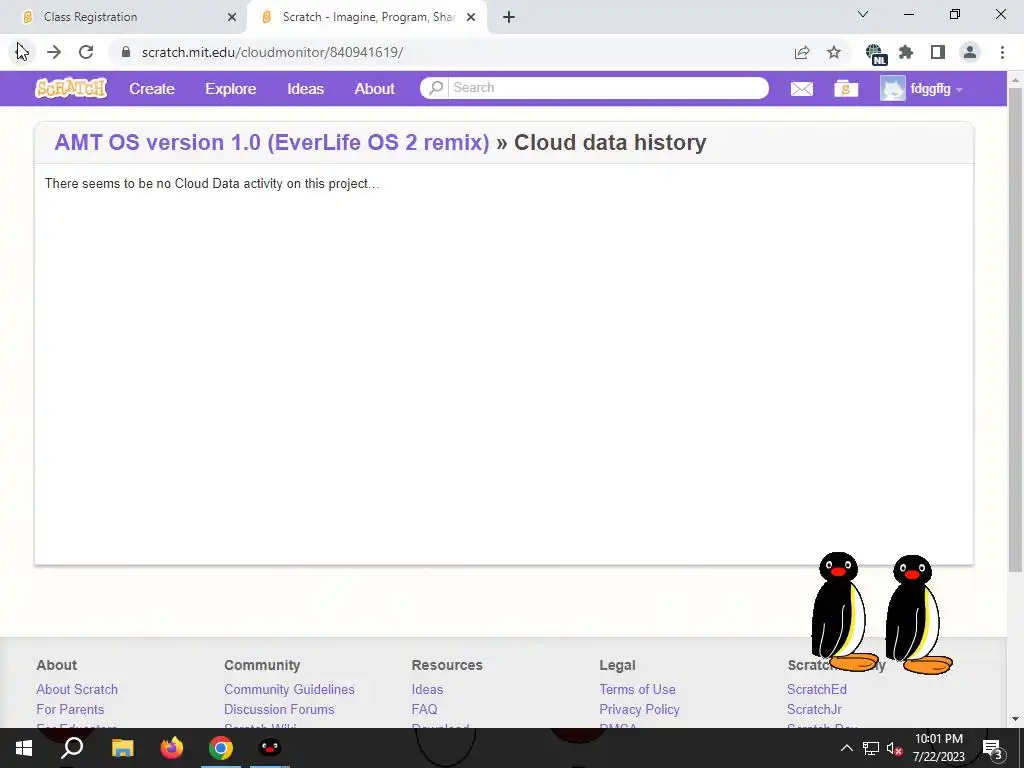Open the NL globe extension icon
This screenshot has width=1024, height=768.
[875, 54]
